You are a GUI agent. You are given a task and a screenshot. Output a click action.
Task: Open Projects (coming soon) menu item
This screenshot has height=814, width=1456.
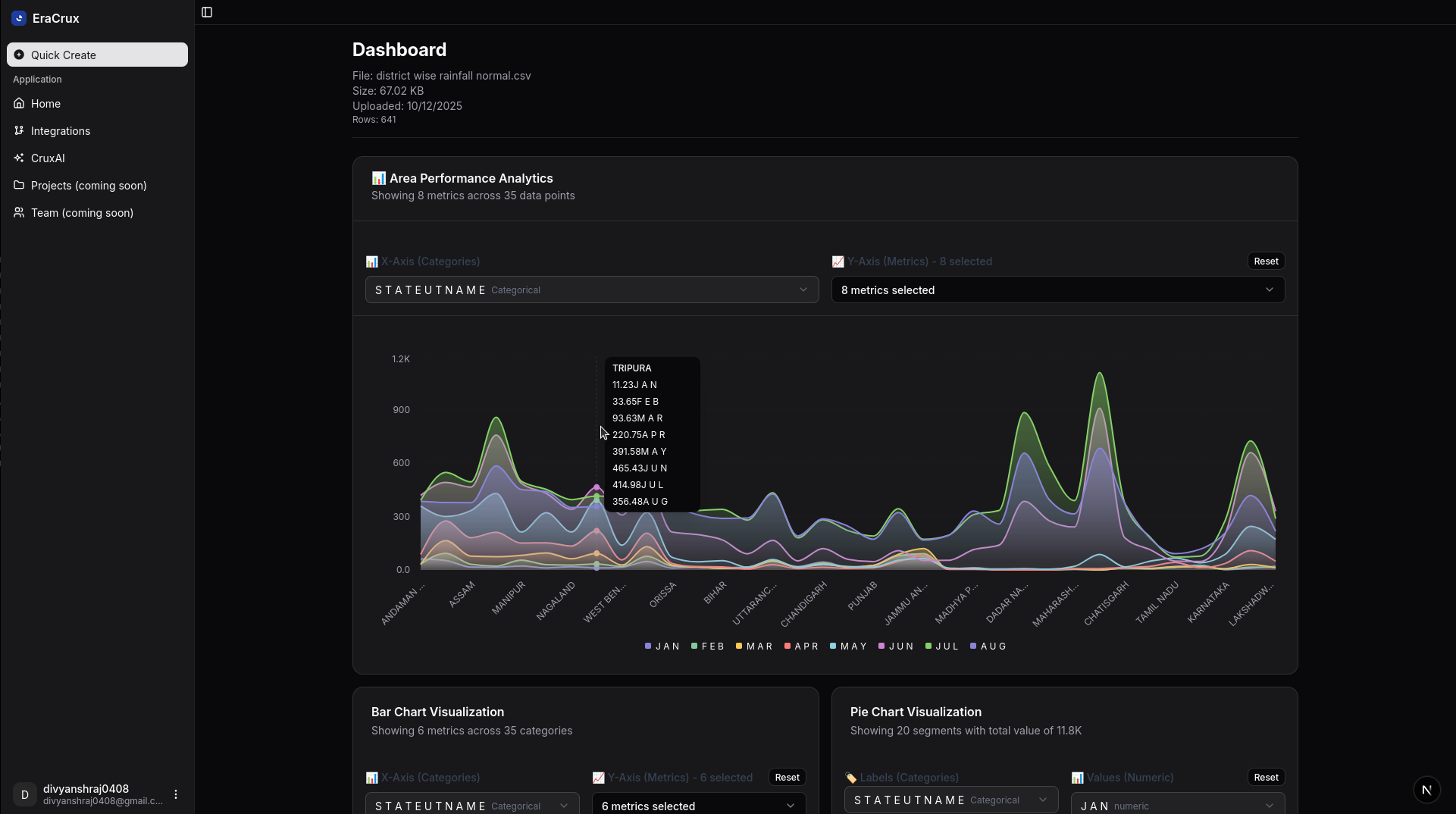89,185
